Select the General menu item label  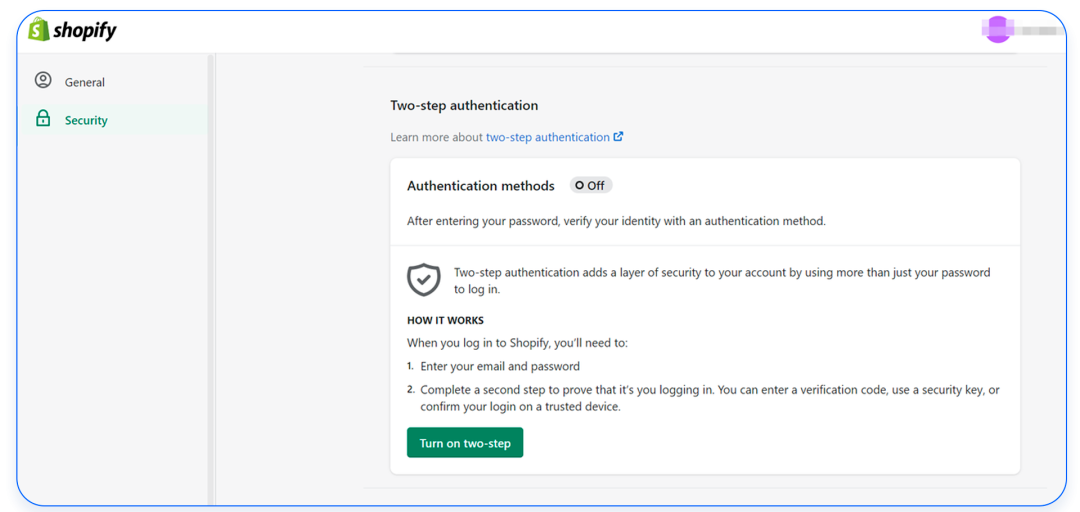[x=85, y=82]
